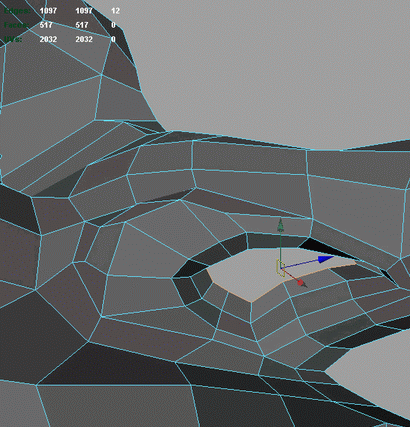Click the 'Faces:' heads-up display label
The height and width of the screenshot is (427, 410).
[16, 25]
